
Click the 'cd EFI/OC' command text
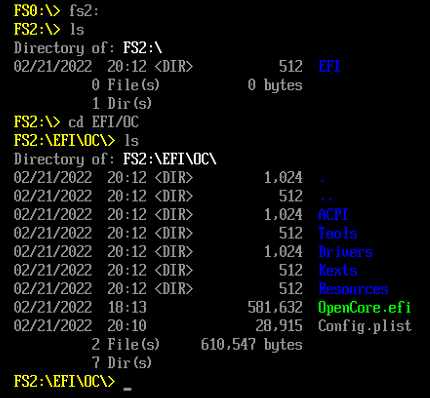pyautogui.click(x=103, y=122)
